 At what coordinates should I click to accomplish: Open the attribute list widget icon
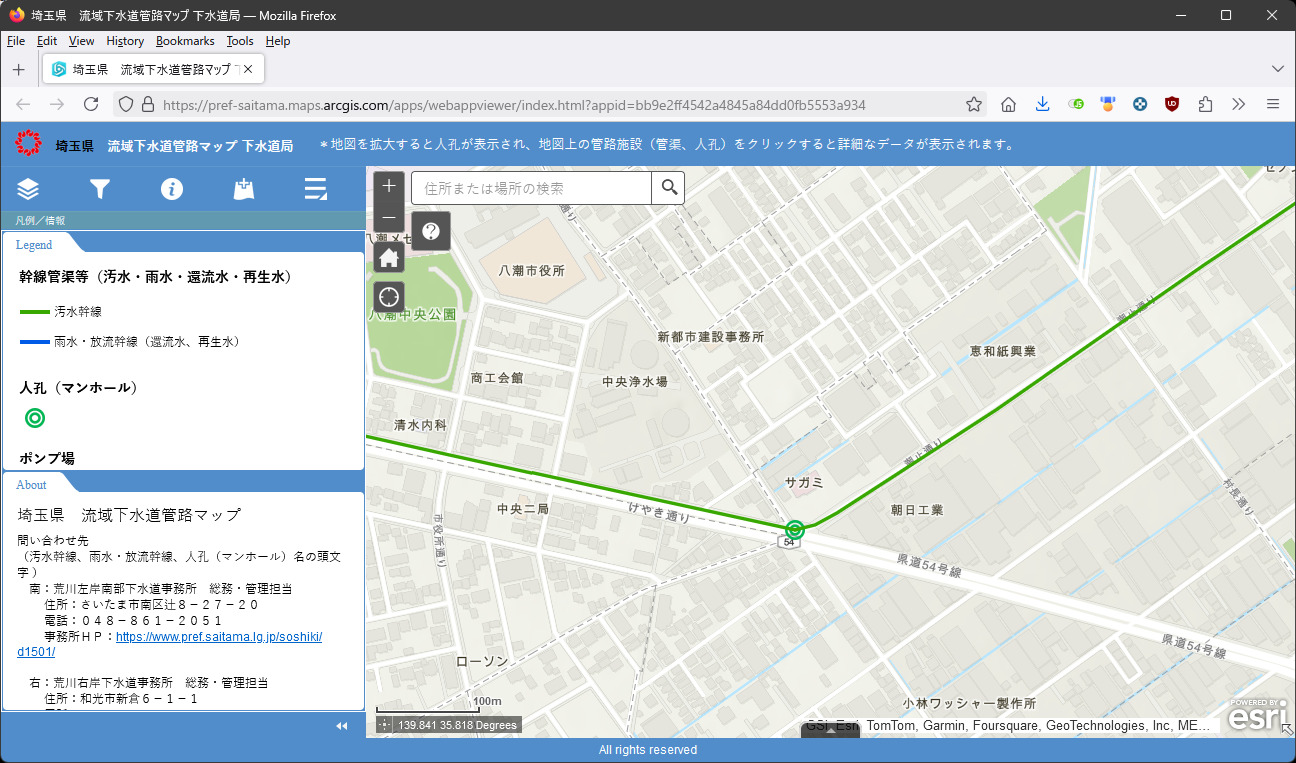coord(316,189)
